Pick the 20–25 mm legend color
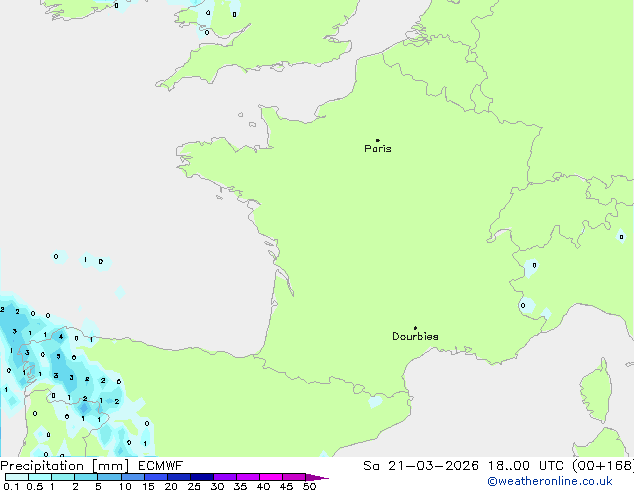This screenshot has width=634, height=490. pyautogui.click(x=179, y=477)
